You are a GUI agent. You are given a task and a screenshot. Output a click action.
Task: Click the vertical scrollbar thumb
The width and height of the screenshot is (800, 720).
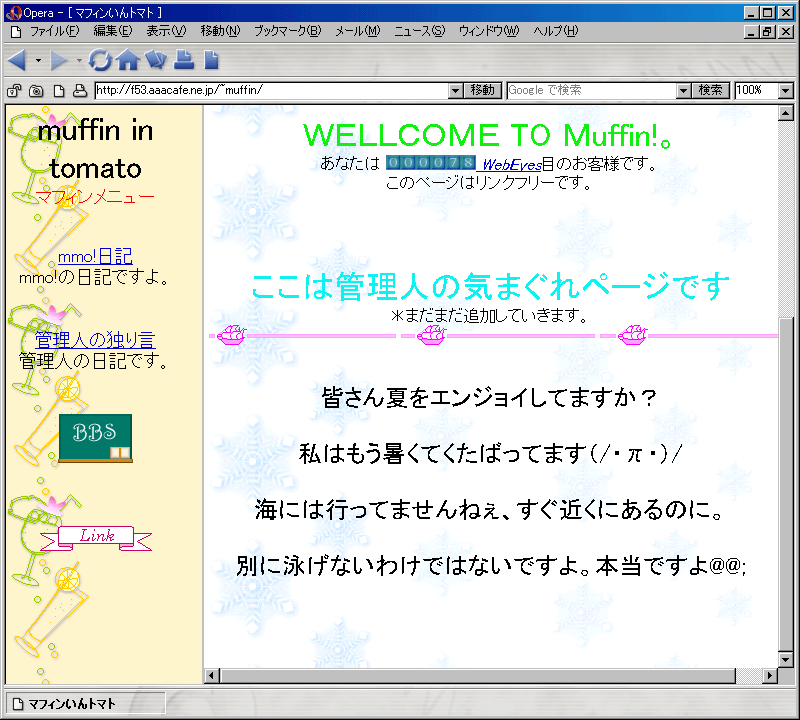pyautogui.click(x=786, y=482)
